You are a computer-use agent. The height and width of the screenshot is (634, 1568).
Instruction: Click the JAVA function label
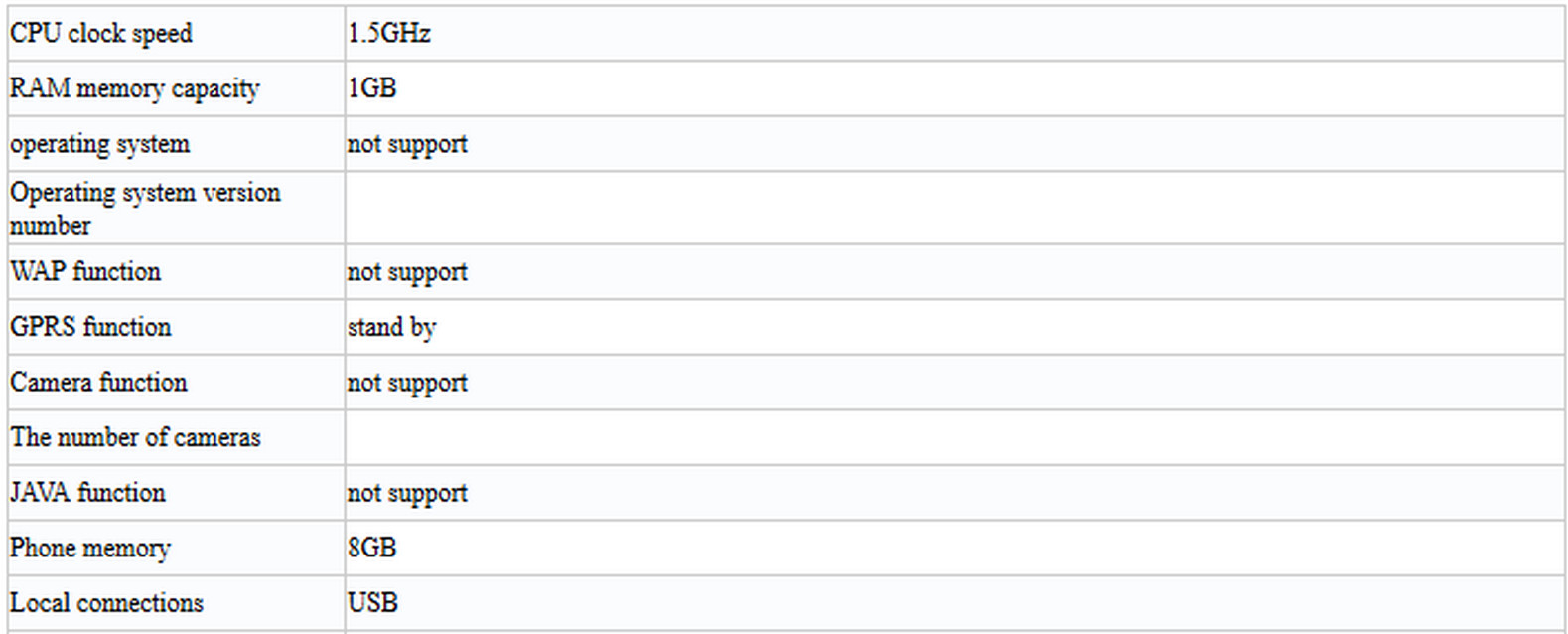(87, 493)
